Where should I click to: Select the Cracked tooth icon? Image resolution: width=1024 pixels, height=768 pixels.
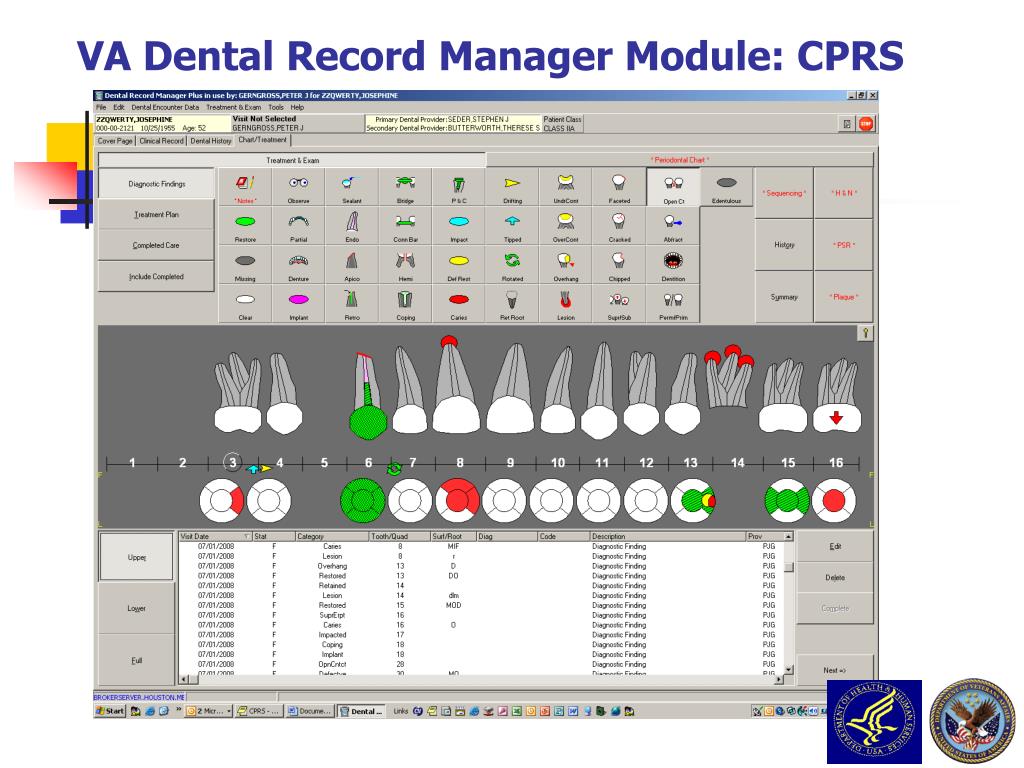pos(619,226)
